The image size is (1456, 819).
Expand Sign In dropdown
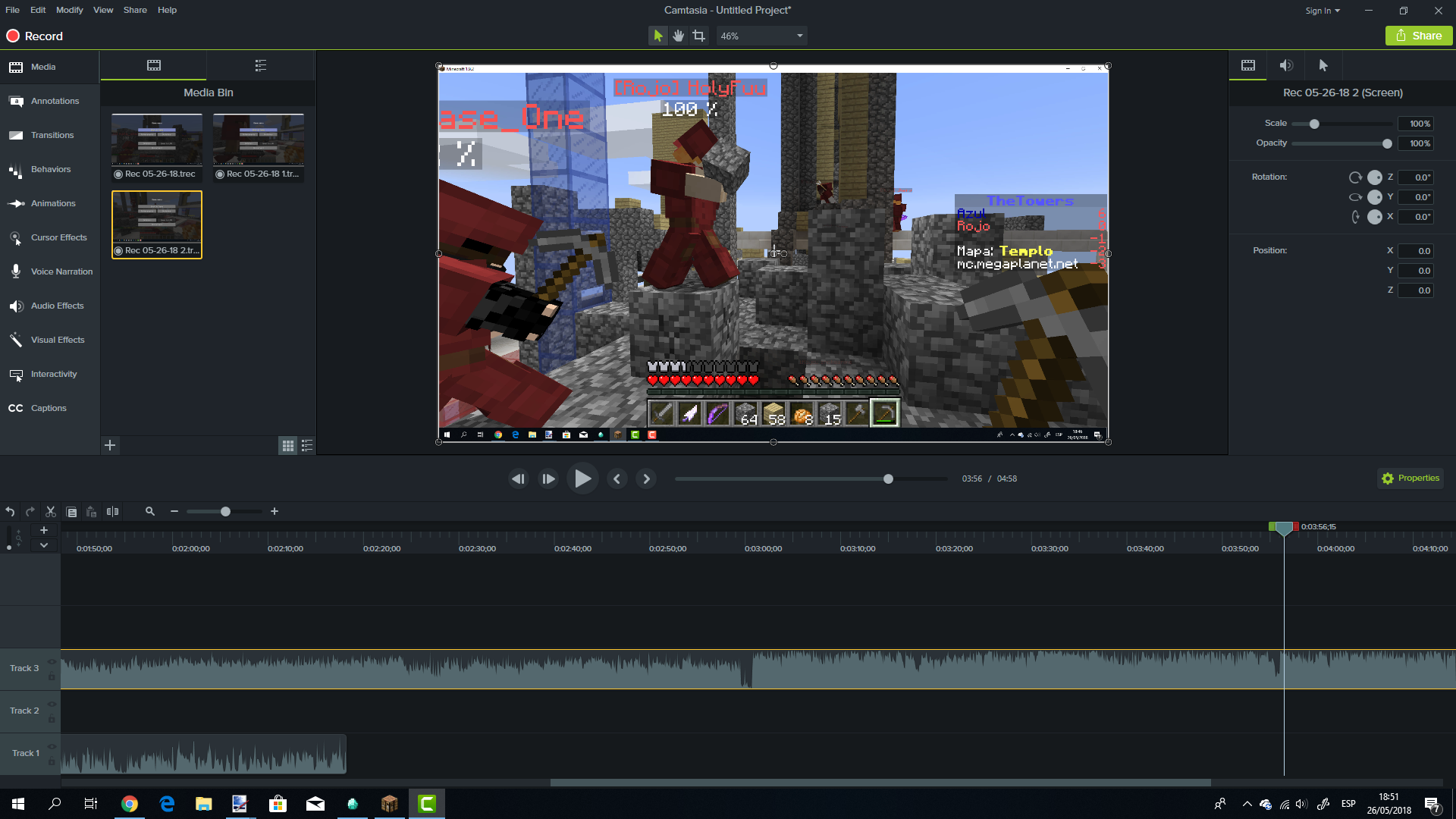[1323, 11]
